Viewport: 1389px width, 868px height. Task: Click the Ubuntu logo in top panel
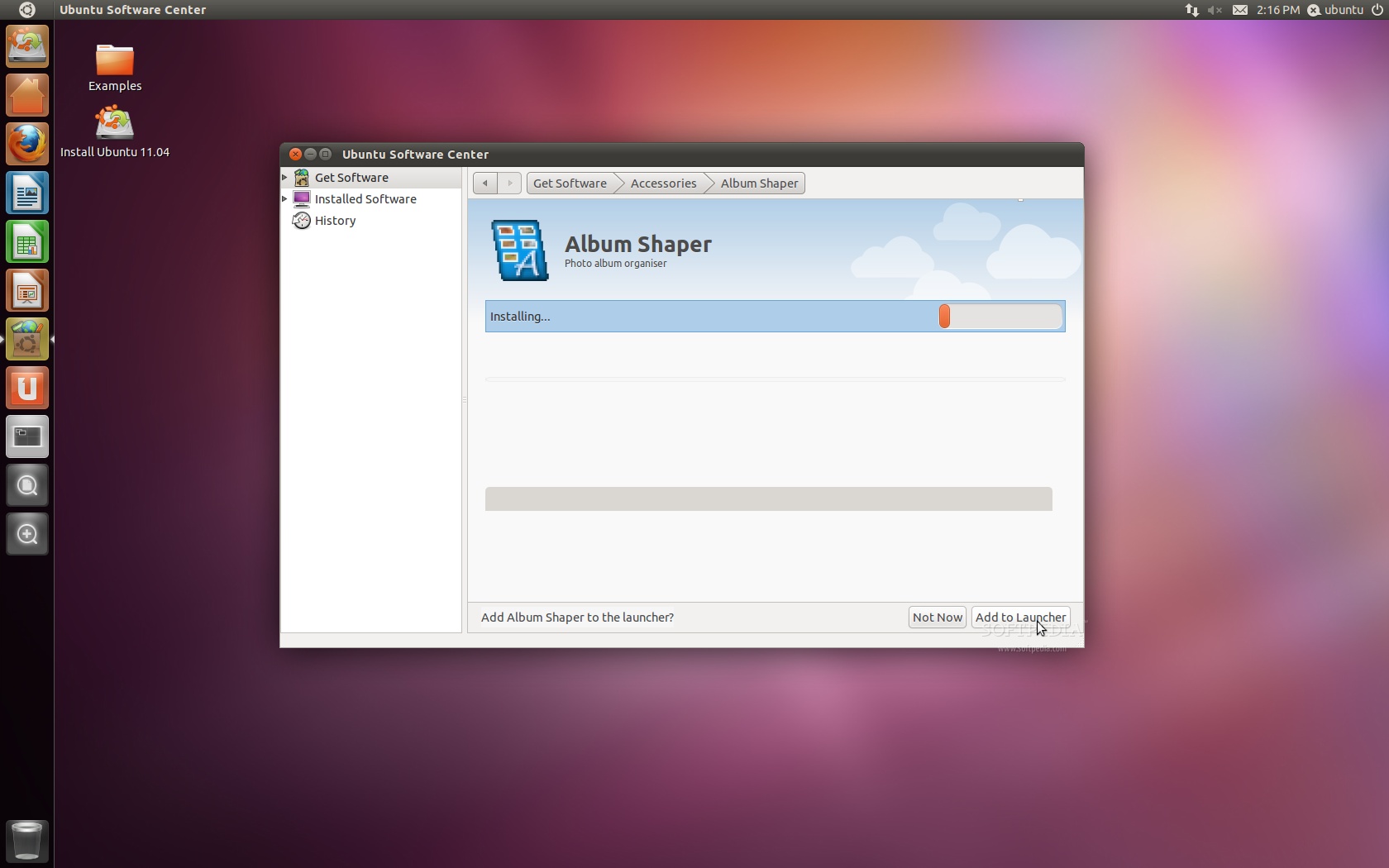point(26,10)
